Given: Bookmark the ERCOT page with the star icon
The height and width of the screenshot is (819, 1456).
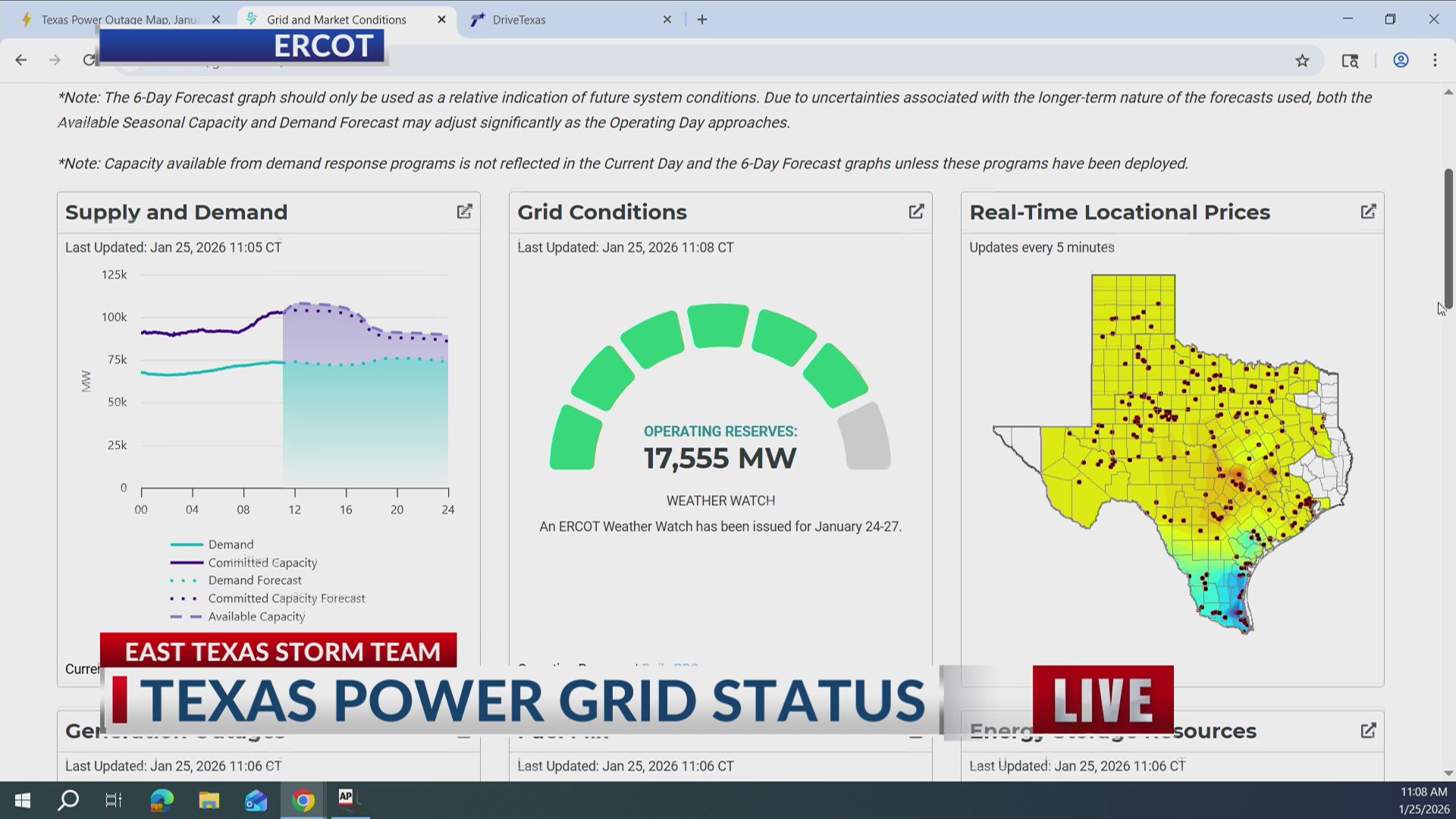Looking at the screenshot, I should click(1302, 60).
